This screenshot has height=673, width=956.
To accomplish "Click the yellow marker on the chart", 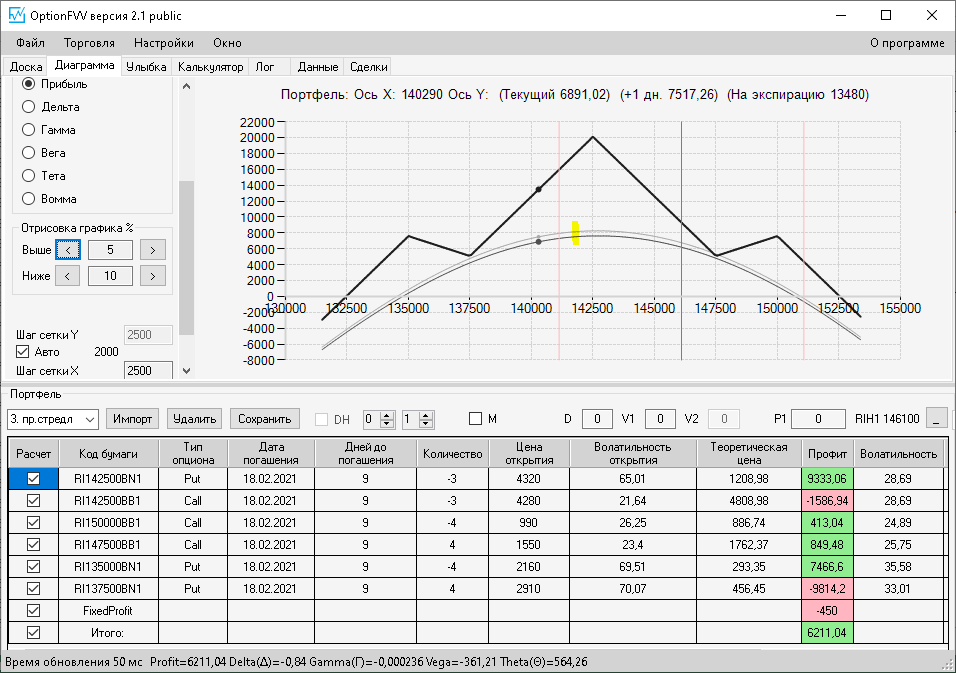I will click(x=576, y=233).
